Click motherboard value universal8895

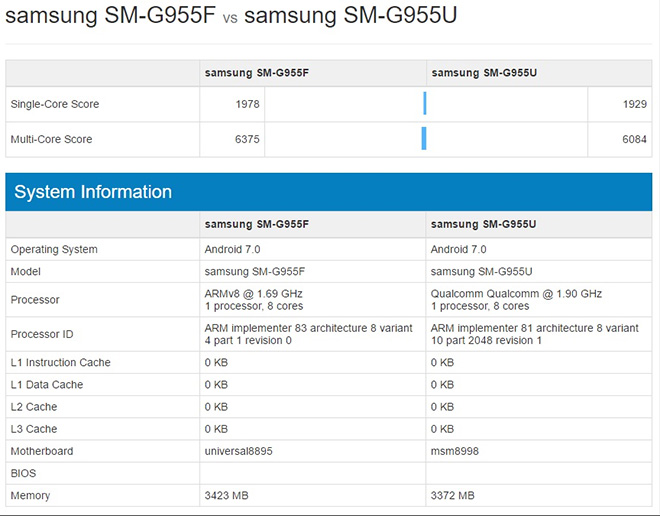(239, 451)
